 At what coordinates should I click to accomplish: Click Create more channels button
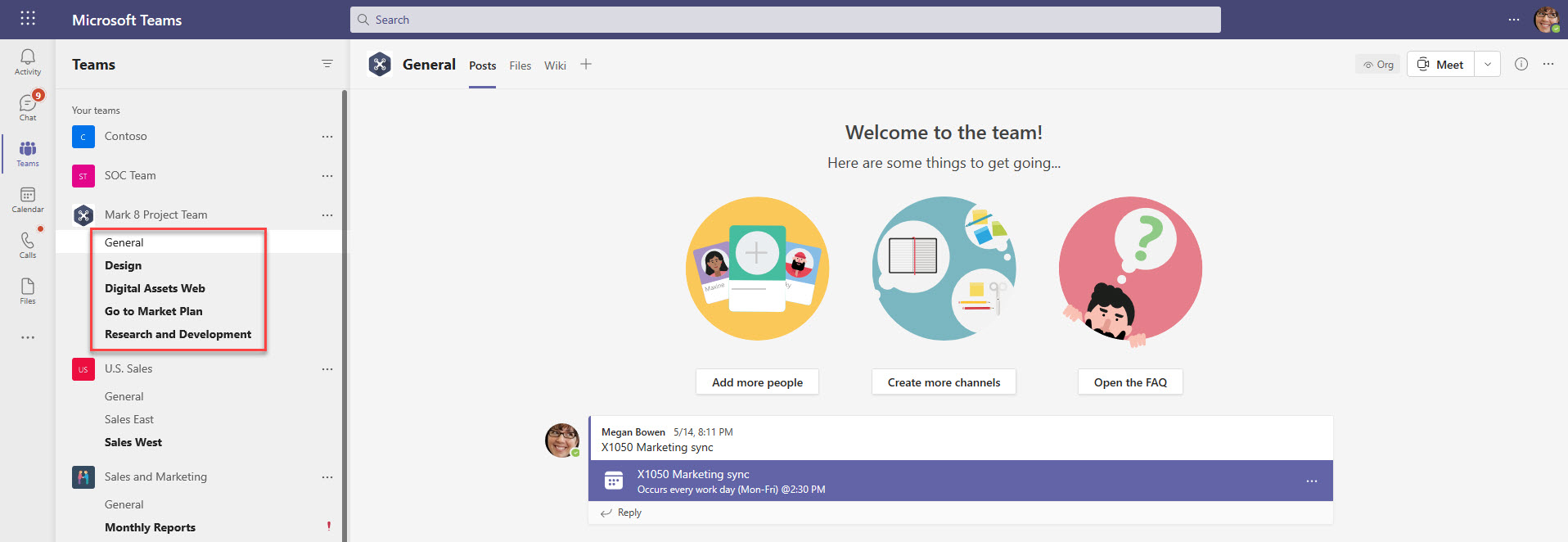pyautogui.click(x=944, y=382)
